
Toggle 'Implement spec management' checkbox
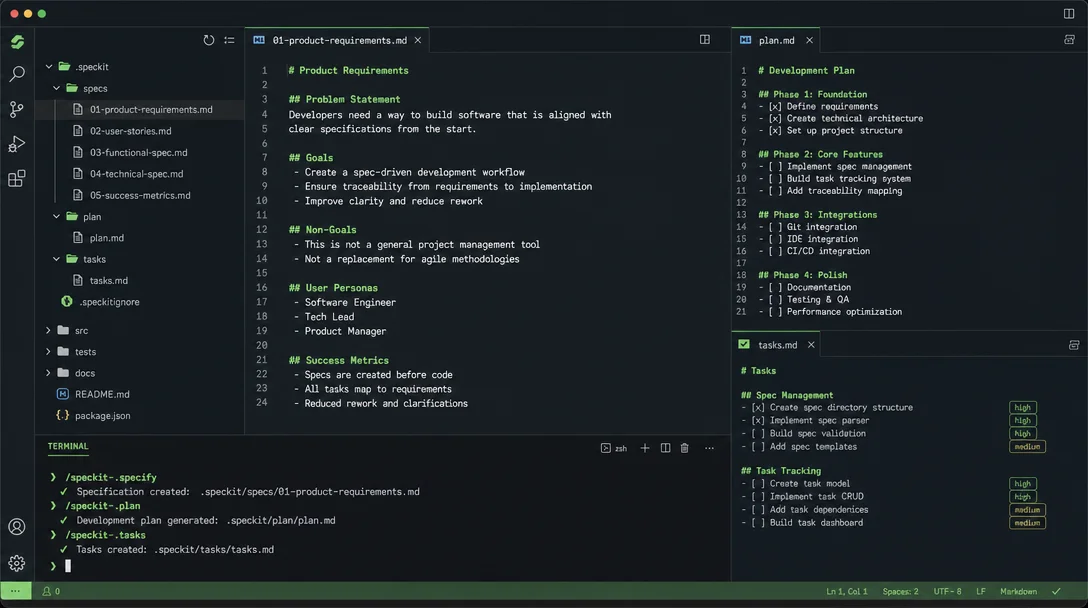775,167
